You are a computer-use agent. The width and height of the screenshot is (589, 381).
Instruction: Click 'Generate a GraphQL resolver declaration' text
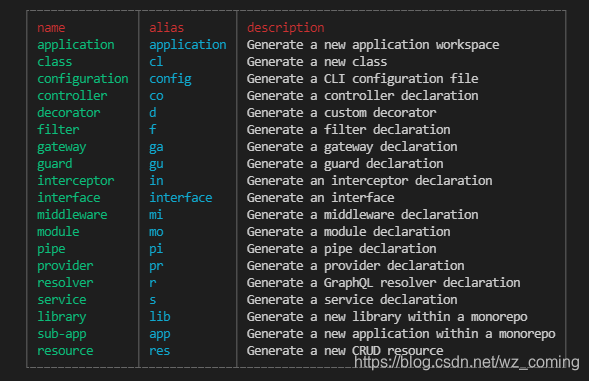point(384,283)
